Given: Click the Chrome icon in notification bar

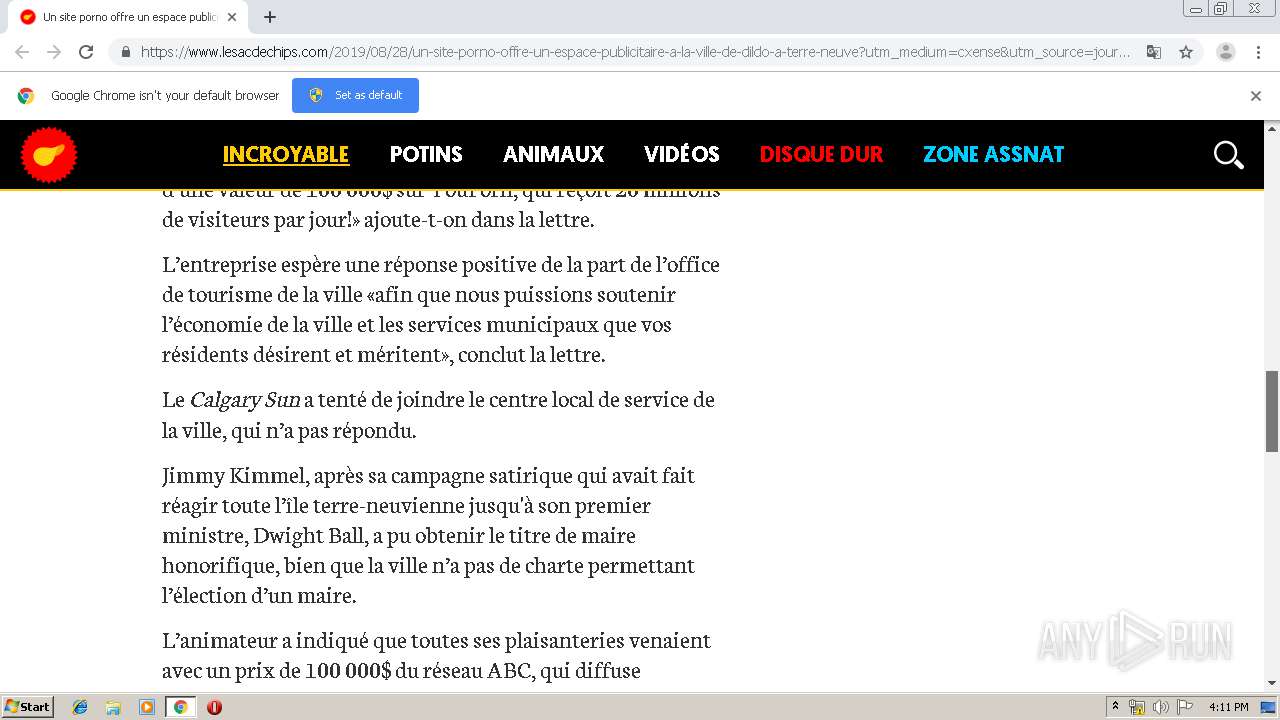Looking at the screenshot, I should (26, 96).
